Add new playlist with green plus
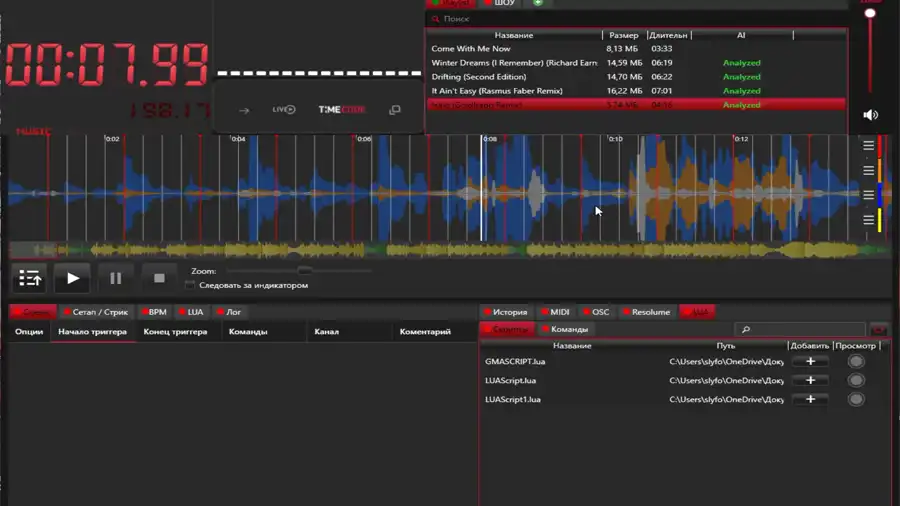Viewport: 900px width, 506px height. point(538,3)
